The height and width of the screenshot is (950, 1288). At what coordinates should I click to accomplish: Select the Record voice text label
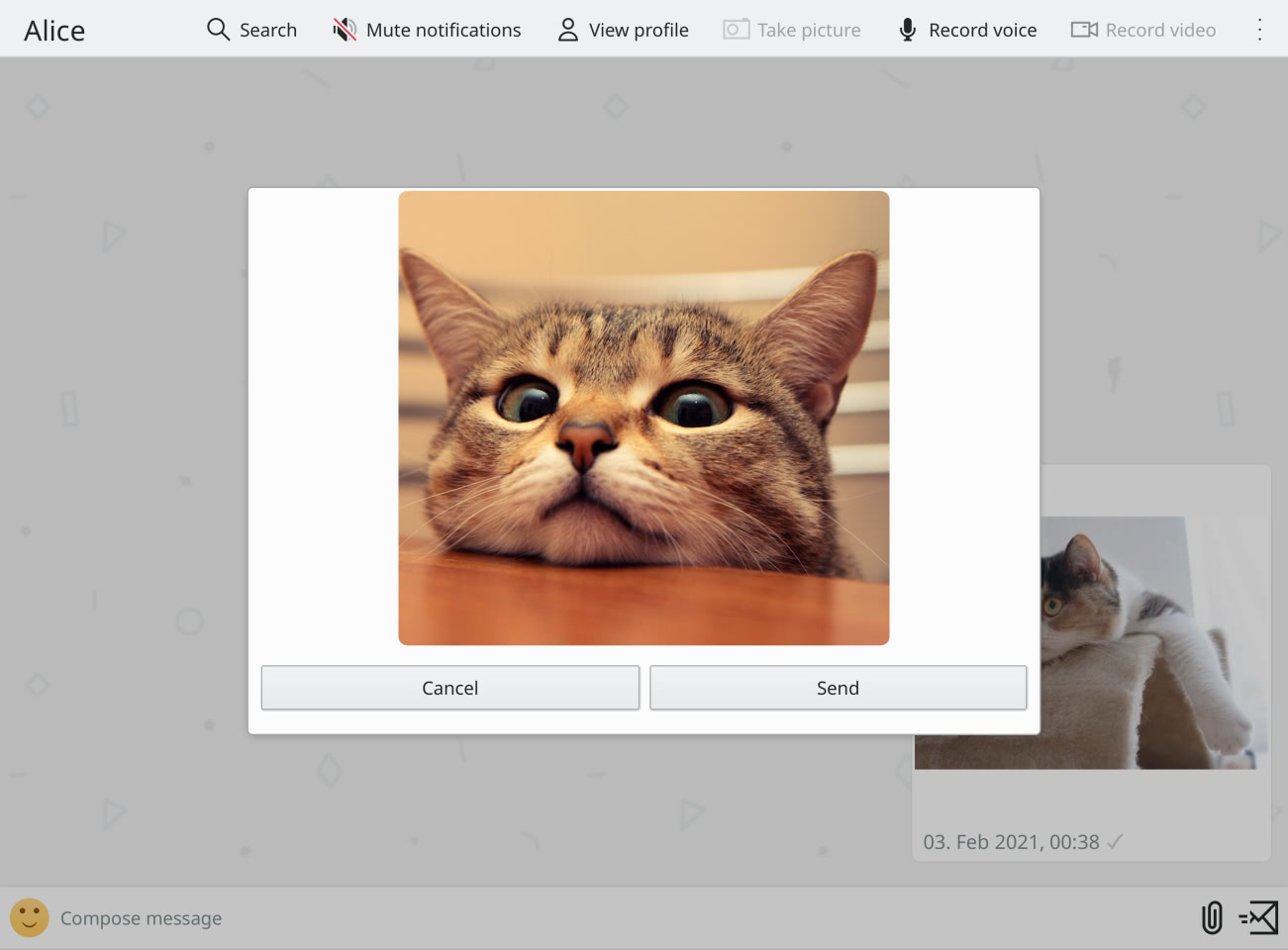[982, 30]
